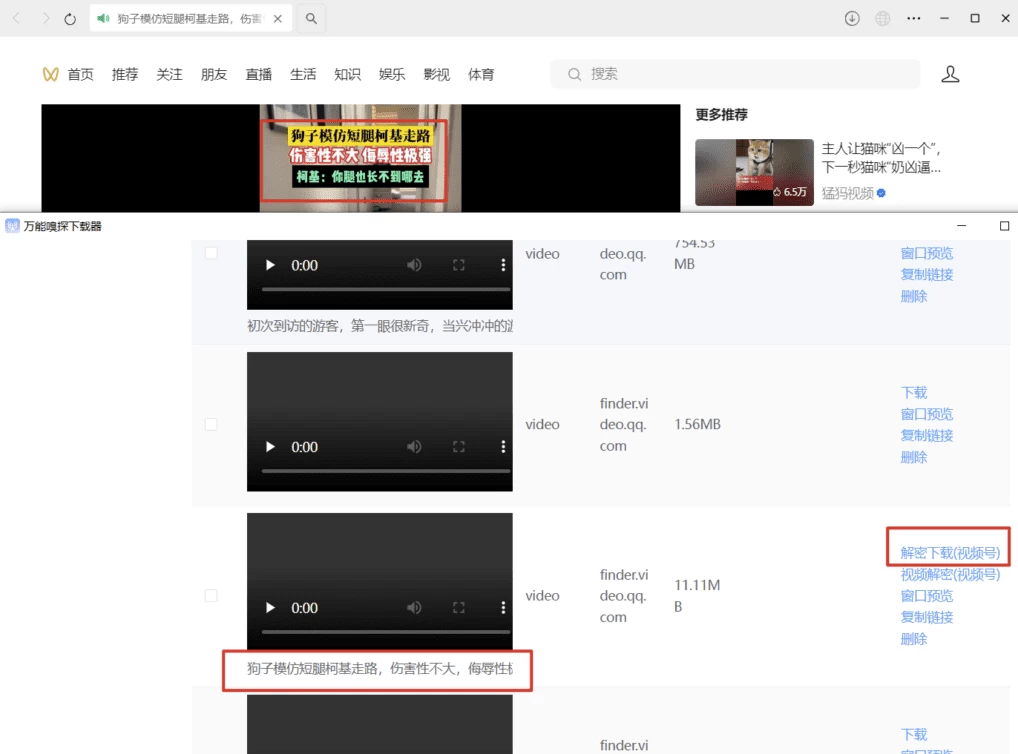Click the magnifier icon beside the browser tab
The width and height of the screenshot is (1018, 754).
(x=311, y=18)
